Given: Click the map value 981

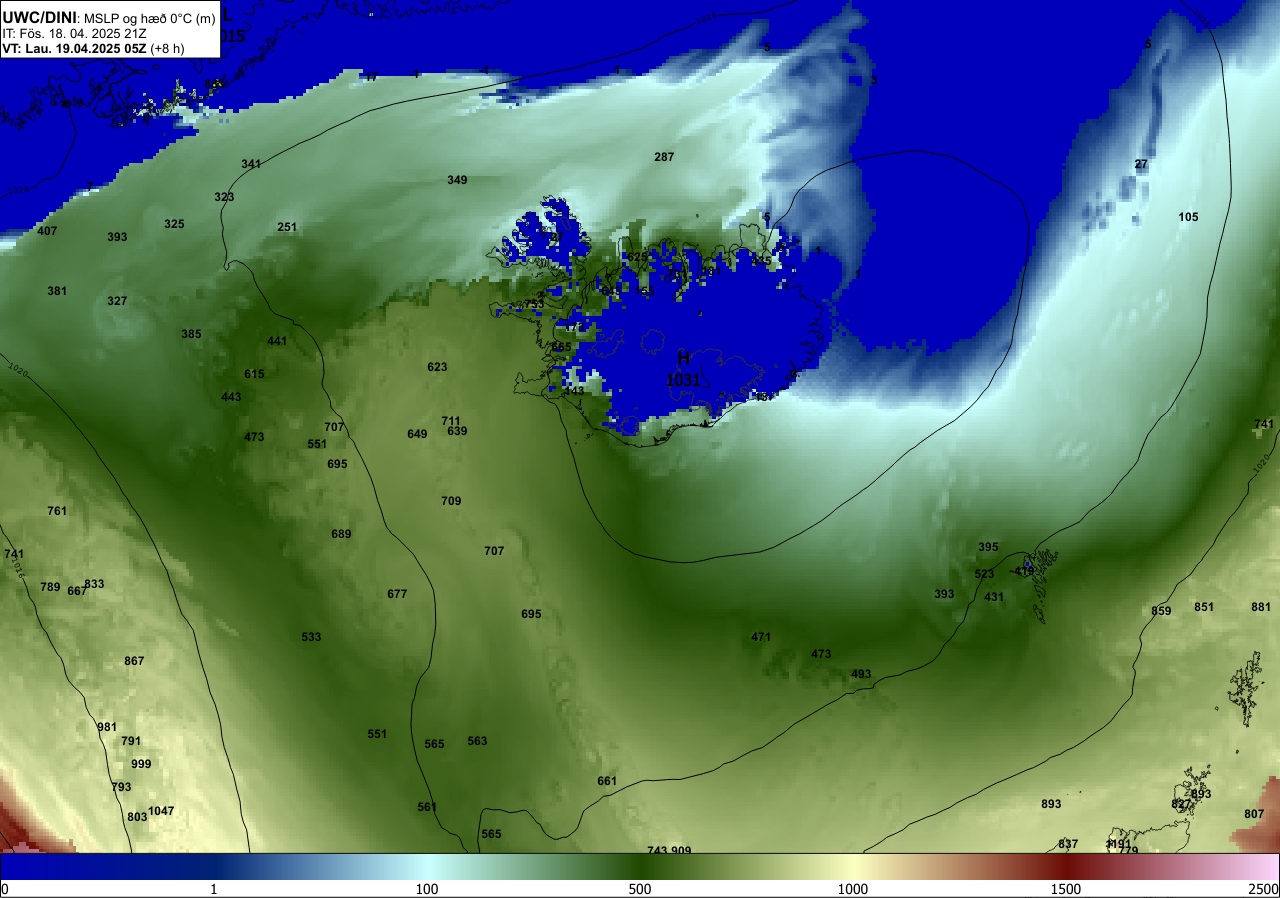Looking at the screenshot, I should (x=107, y=727).
